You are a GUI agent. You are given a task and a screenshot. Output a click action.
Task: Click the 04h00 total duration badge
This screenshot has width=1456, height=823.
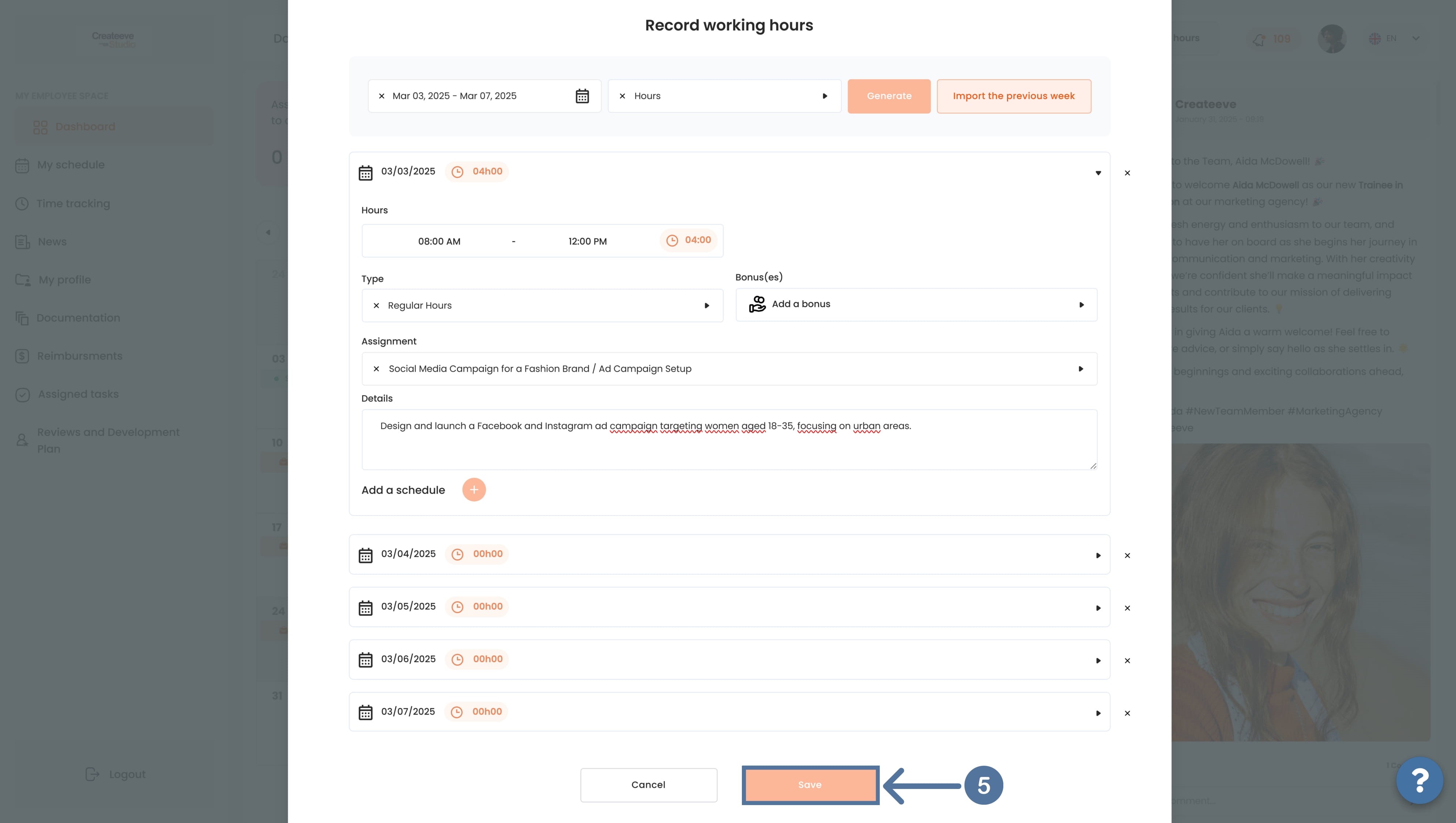477,171
